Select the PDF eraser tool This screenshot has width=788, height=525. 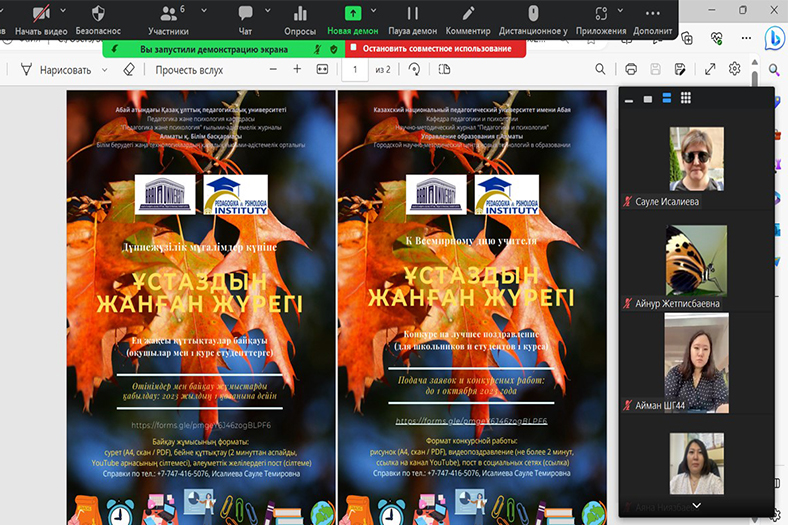click(128, 70)
